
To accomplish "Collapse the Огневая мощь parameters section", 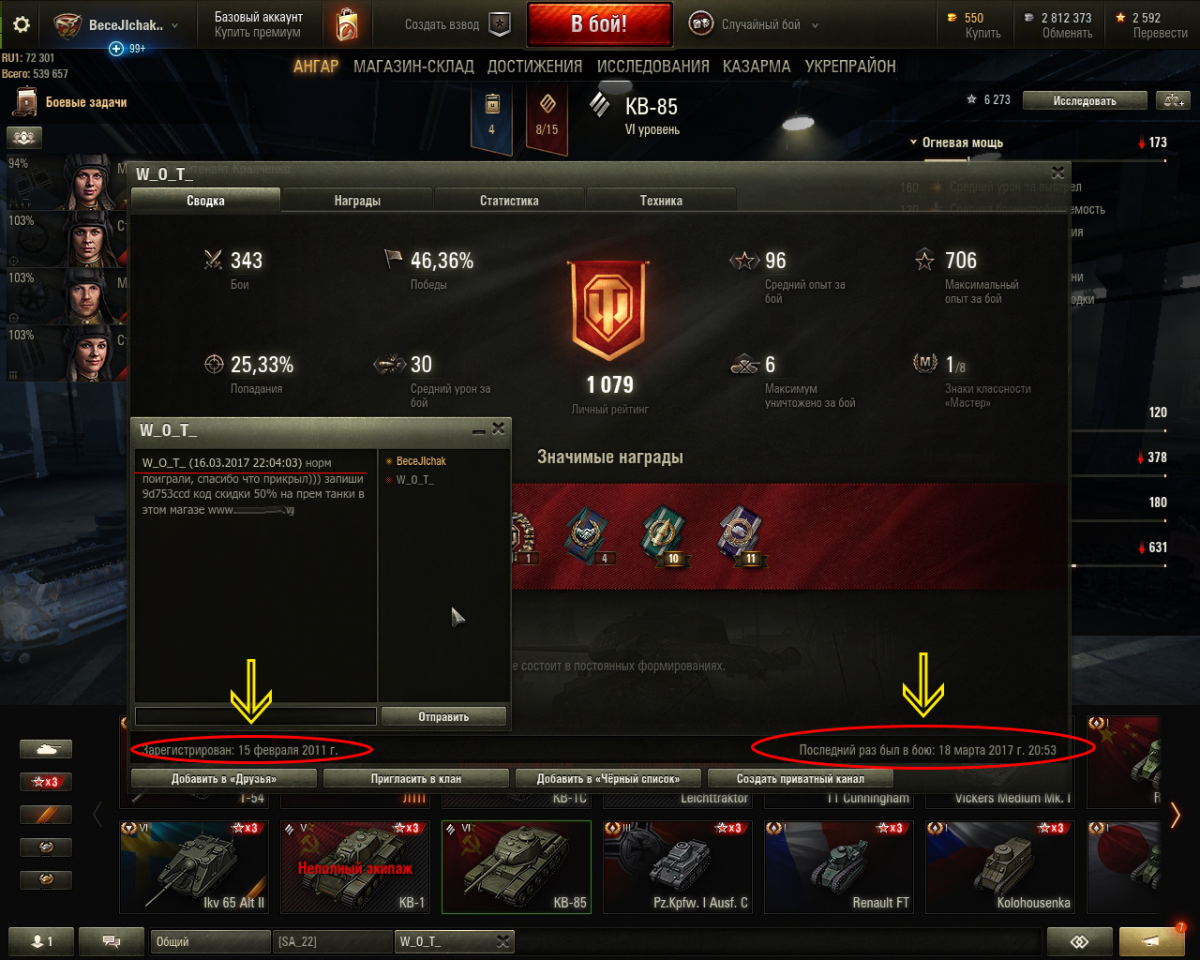I will pos(956,142).
